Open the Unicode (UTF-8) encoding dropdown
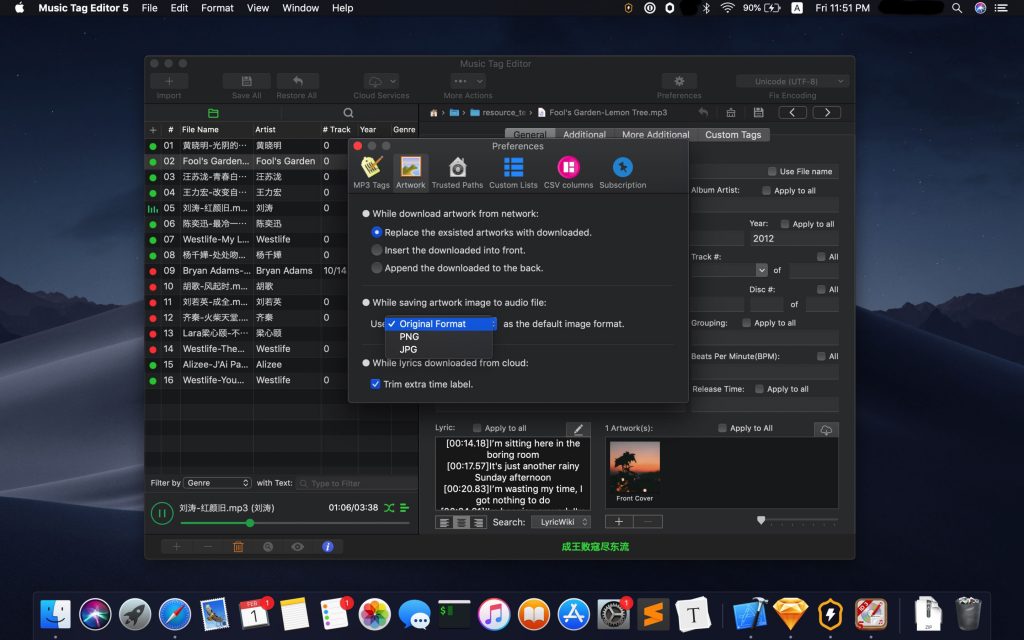Screen dimensions: 1024x640 [x=792, y=81]
